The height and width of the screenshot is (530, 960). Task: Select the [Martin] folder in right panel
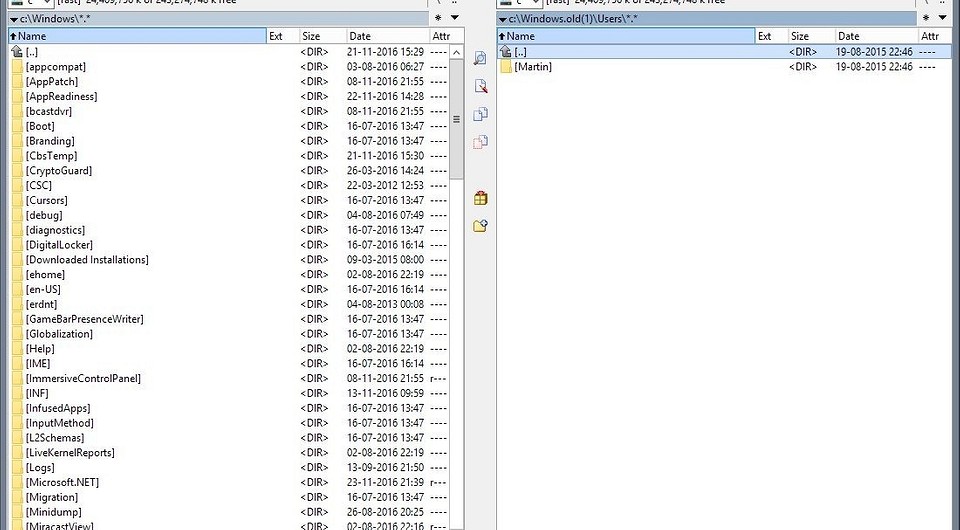point(532,67)
